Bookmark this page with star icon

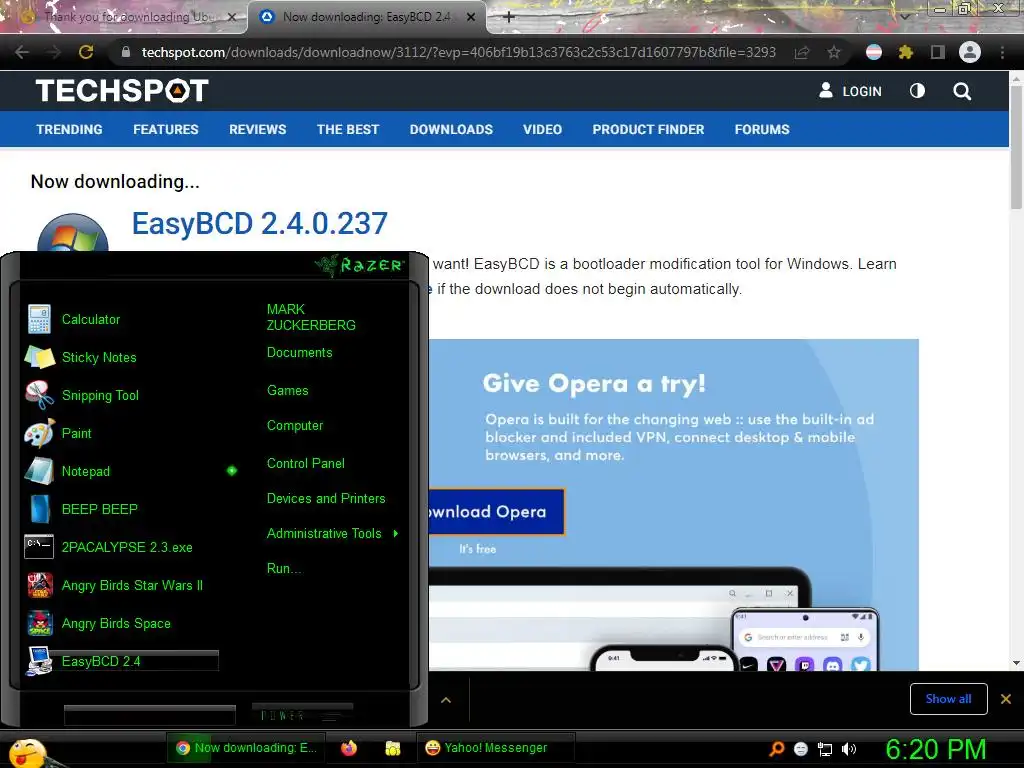834,52
